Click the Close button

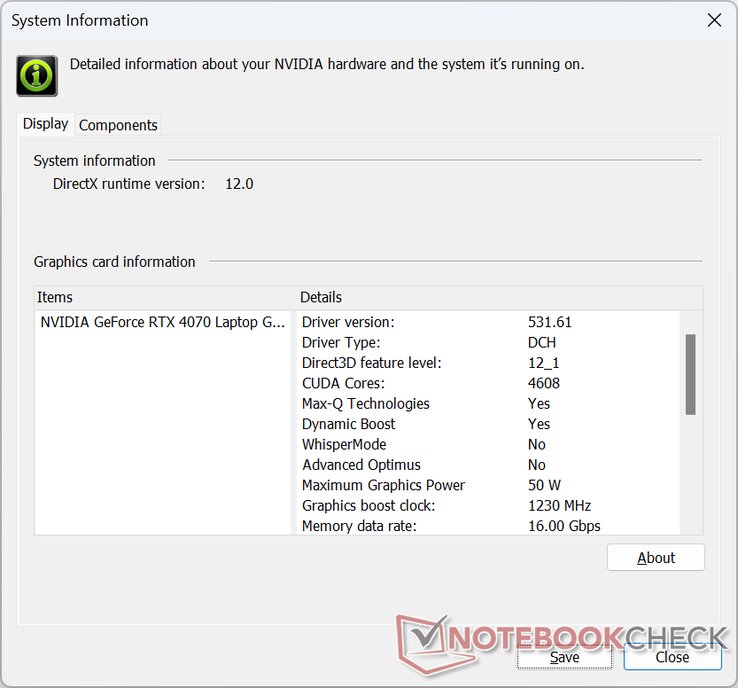(672, 657)
